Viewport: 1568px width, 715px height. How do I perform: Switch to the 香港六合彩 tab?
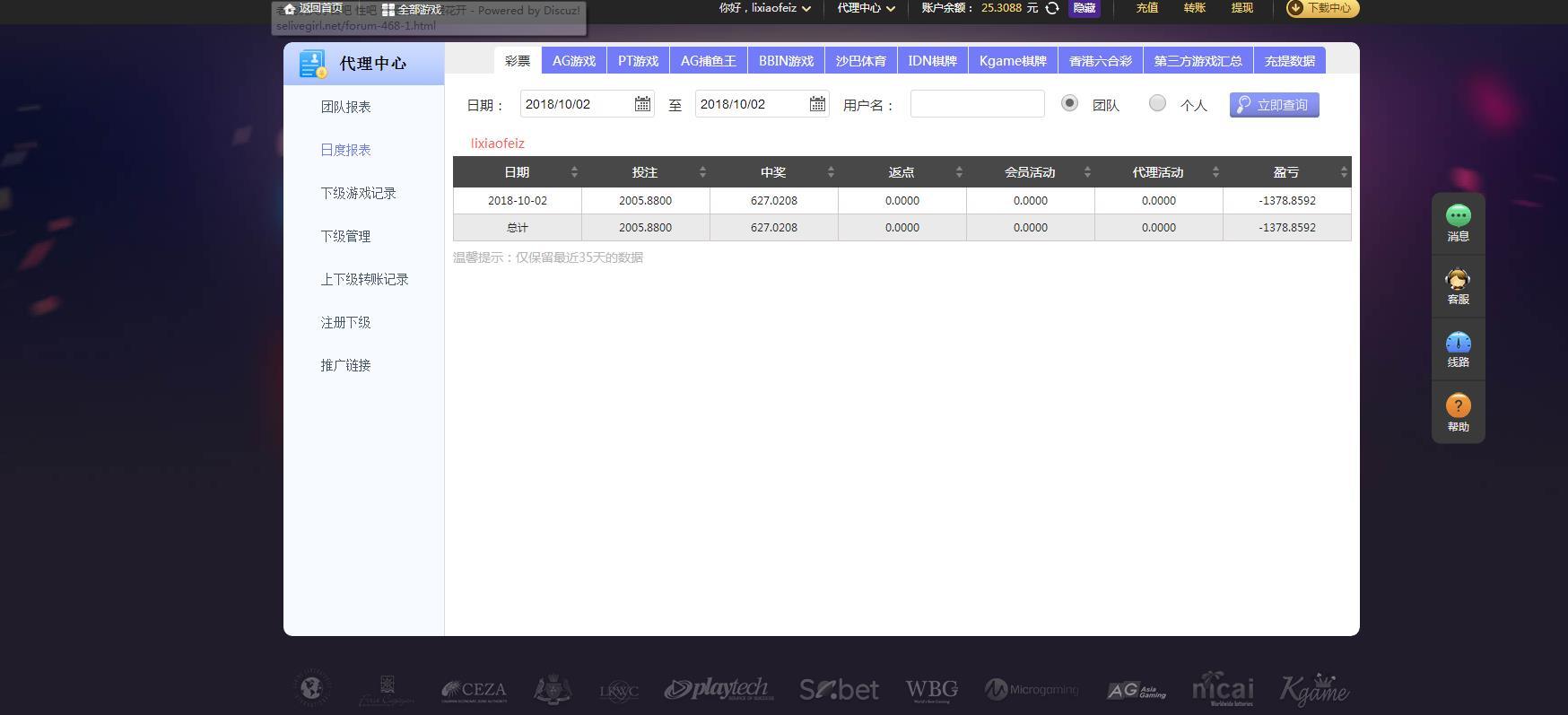(1101, 61)
